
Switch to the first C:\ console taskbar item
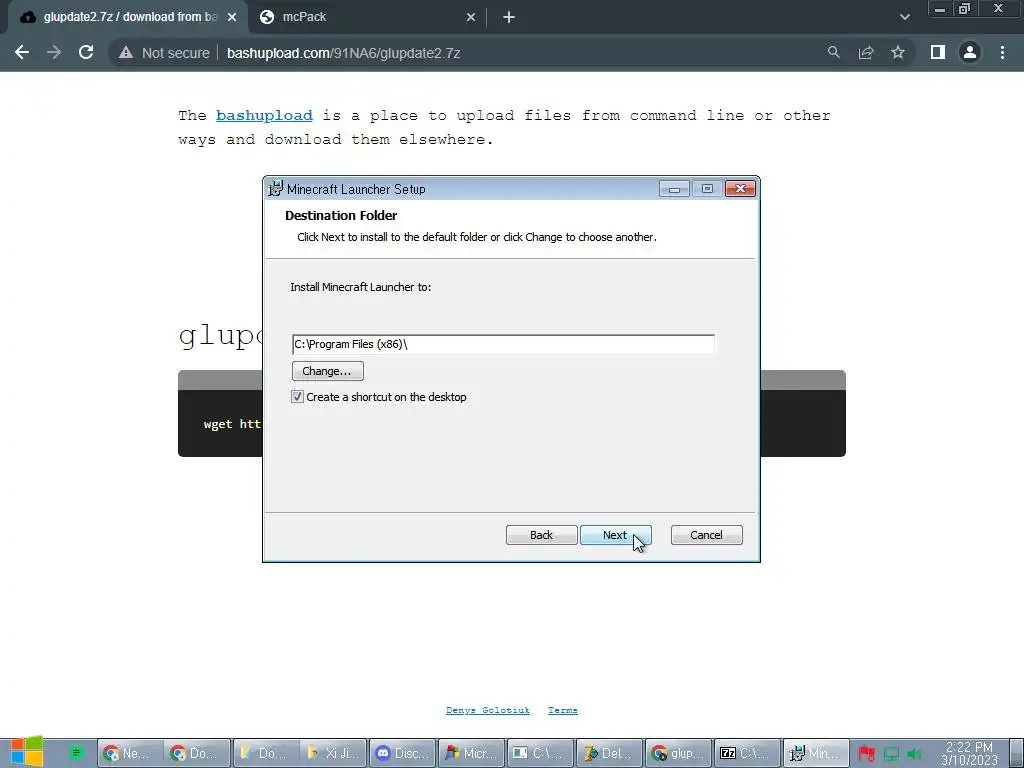point(540,753)
